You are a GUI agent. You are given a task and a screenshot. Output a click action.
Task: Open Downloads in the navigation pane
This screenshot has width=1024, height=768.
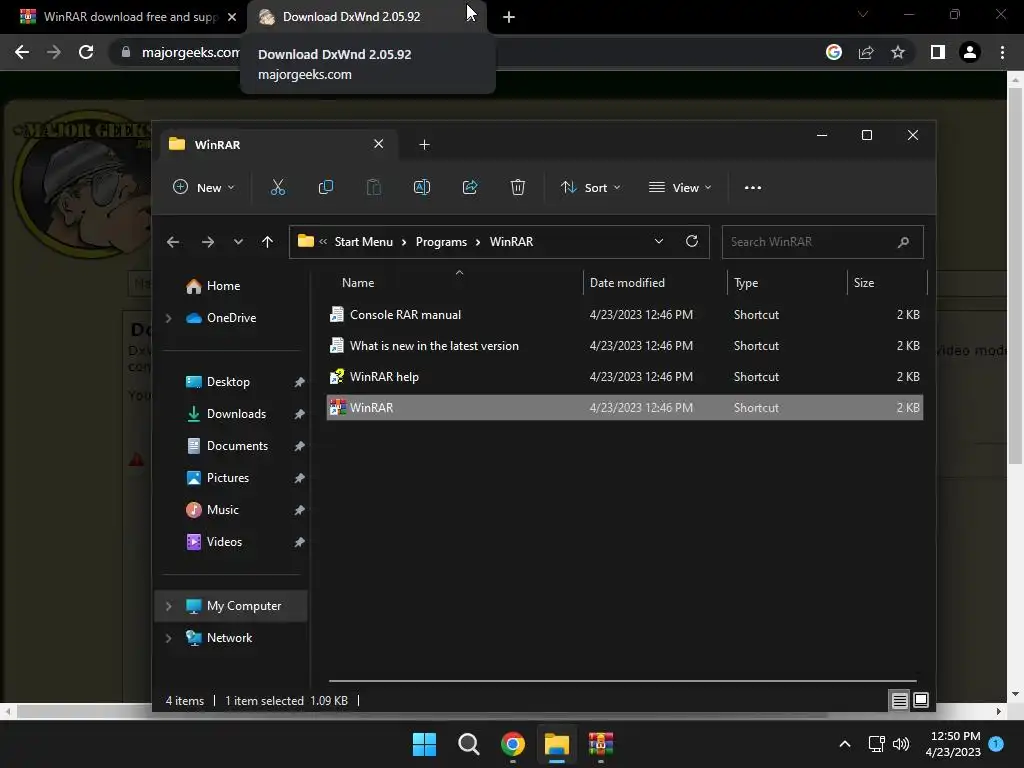[x=236, y=414]
